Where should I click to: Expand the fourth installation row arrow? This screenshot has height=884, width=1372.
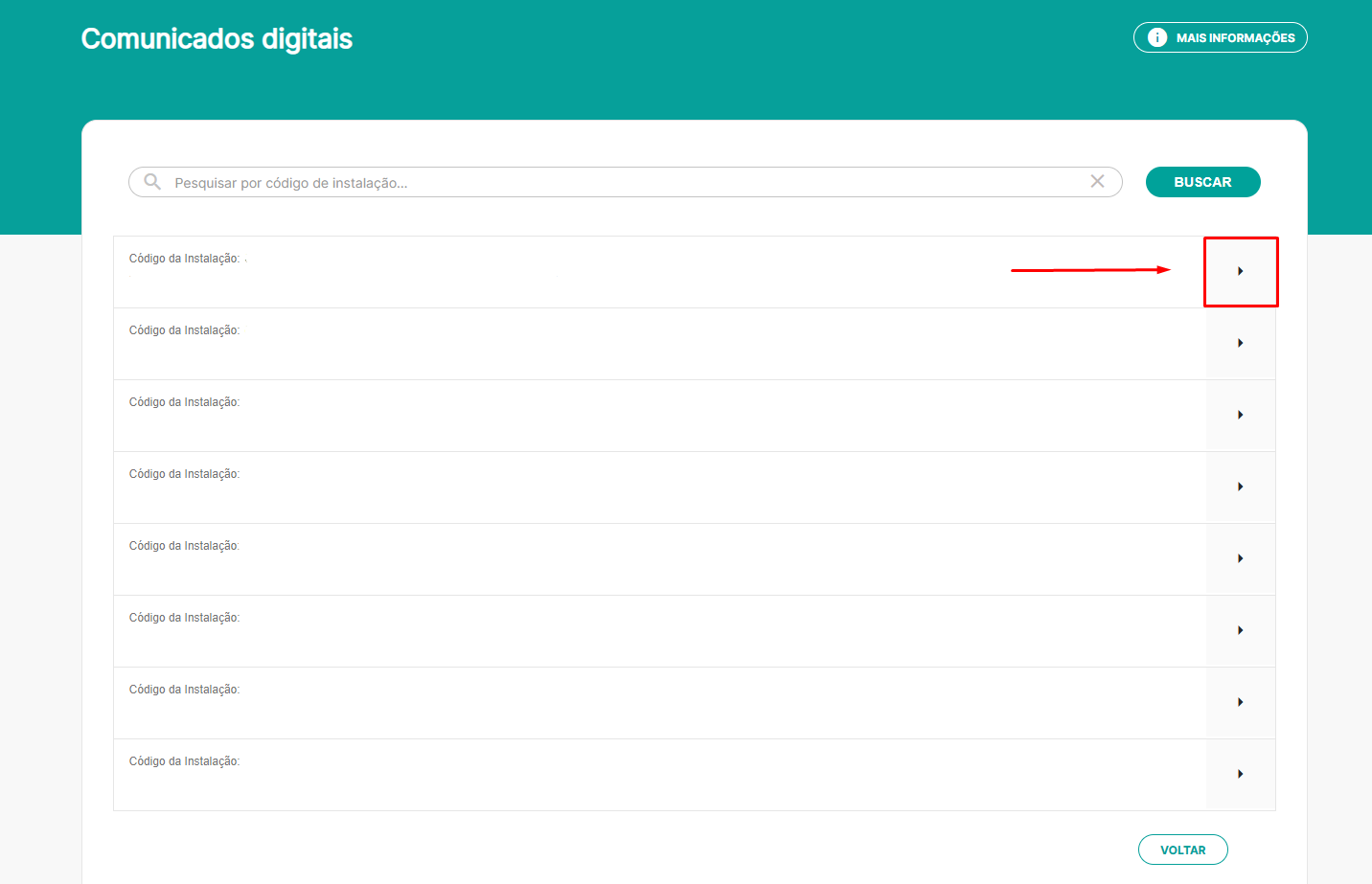(x=1240, y=487)
